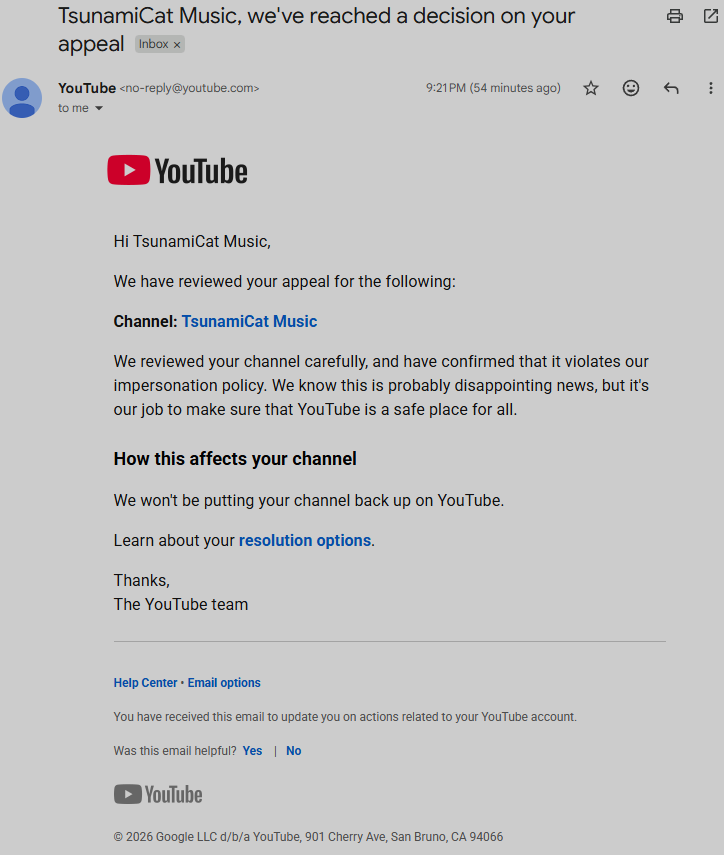Image resolution: width=724 pixels, height=855 pixels.
Task: Click the sender's avatar picture
Action: tap(22, 98)
